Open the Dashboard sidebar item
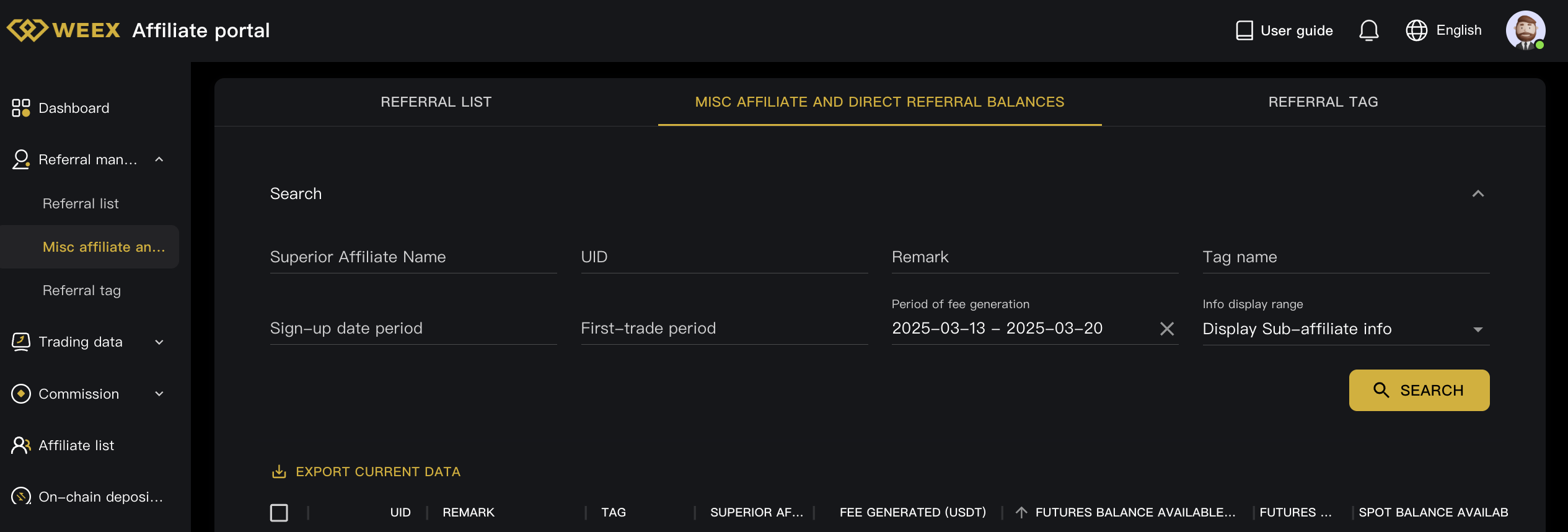Image resolution: width=1568 pixels, height=532 pixels. (x=74, y=108)
